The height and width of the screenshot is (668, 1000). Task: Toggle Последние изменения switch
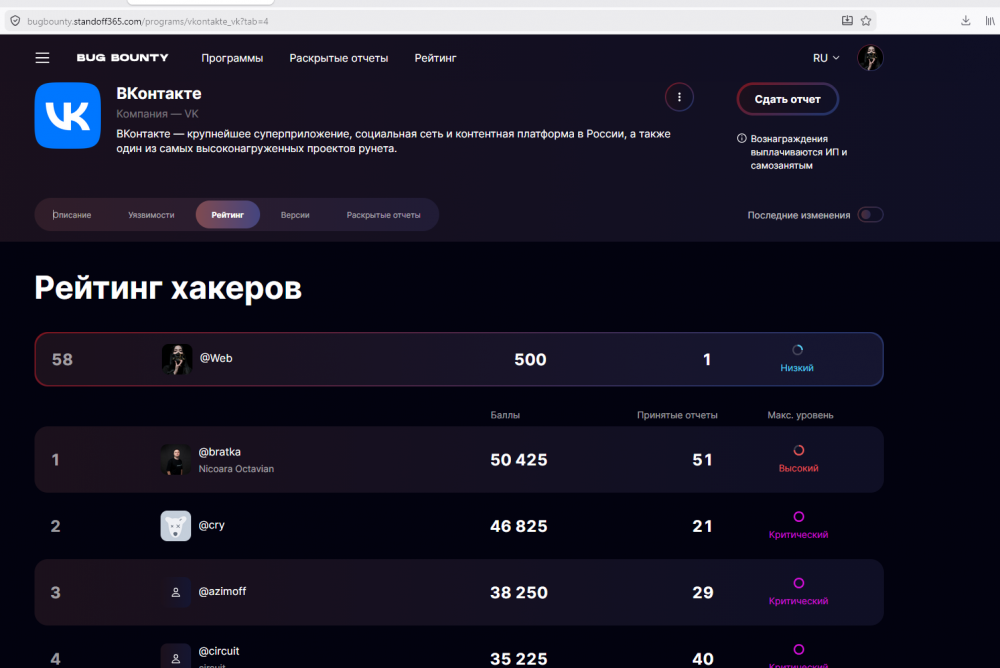point(870,215)
